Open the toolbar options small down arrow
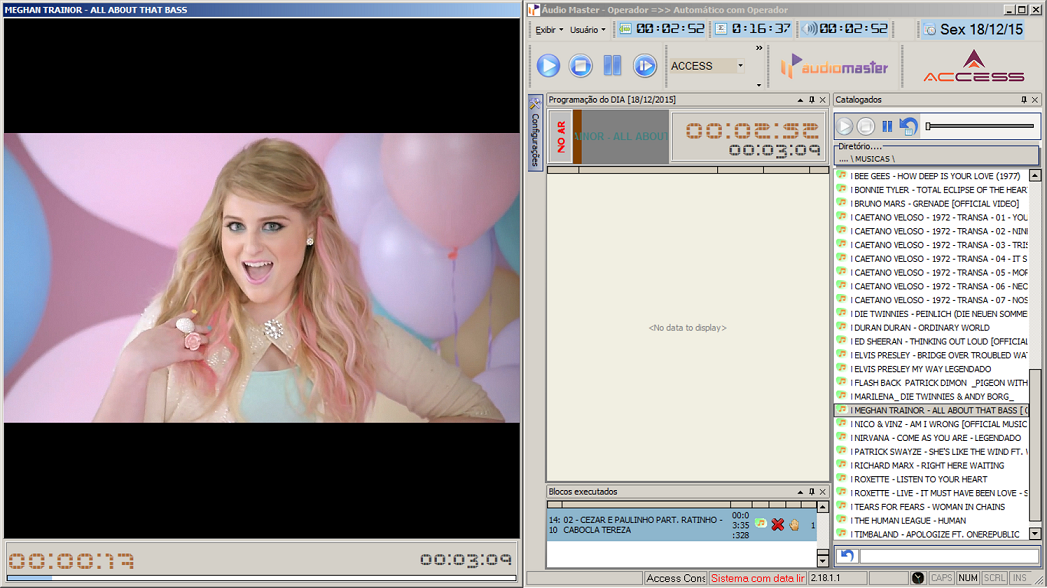Screen dimensions: 1047x588 tap(759, 85)
